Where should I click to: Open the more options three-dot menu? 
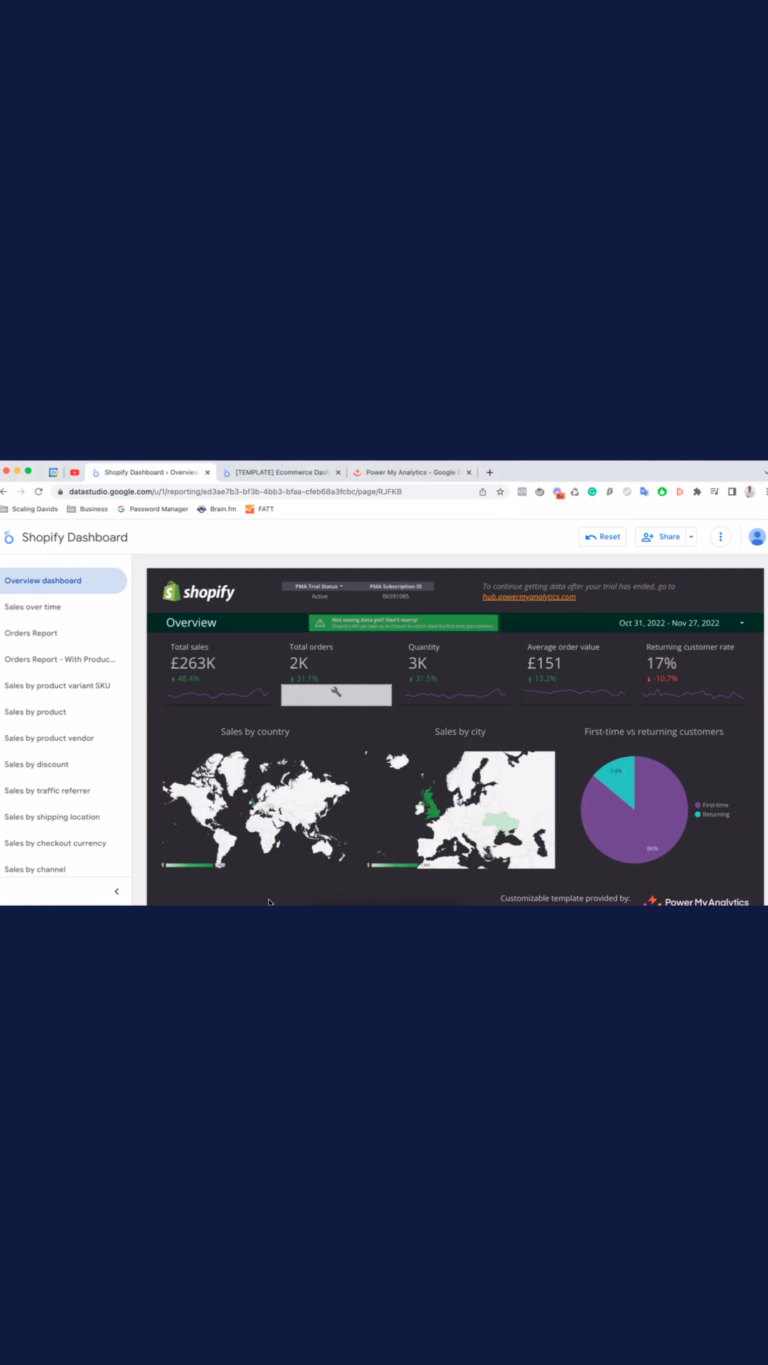pyautogui.click(x=720, y=537)
